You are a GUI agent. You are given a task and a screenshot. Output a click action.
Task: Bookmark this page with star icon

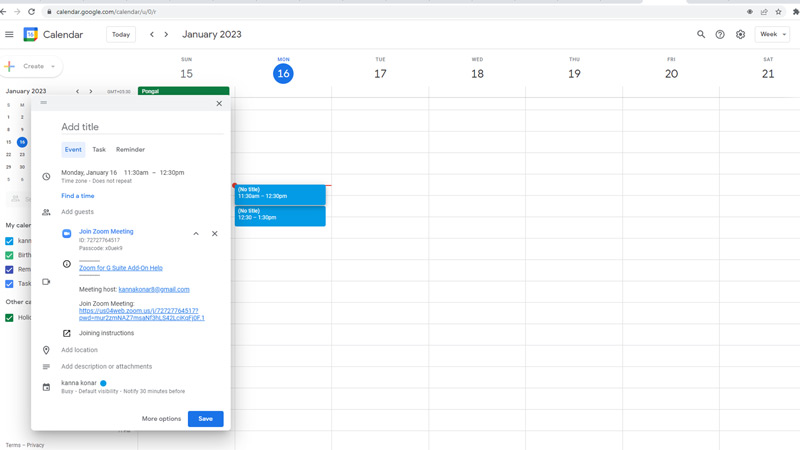click(778, 11)
